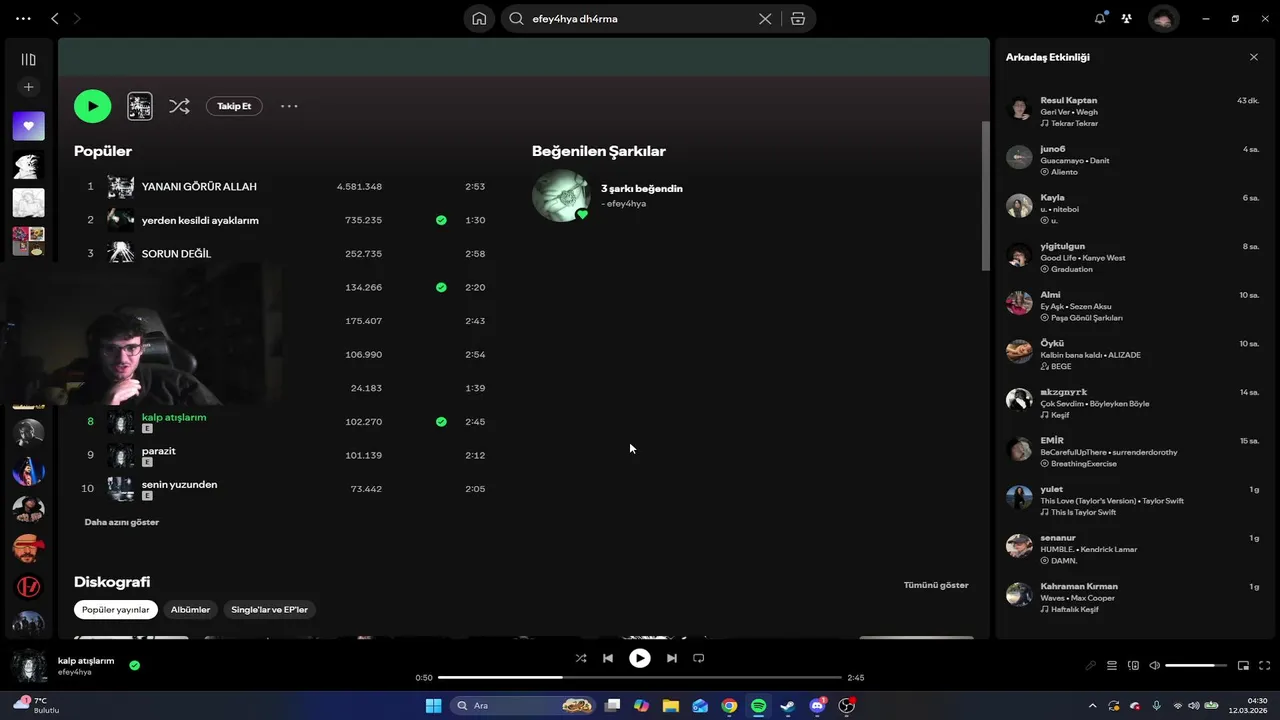Toggle saved checkmark in now playing bar
This screenshot has height=720, width=1280.
(134, 665)
